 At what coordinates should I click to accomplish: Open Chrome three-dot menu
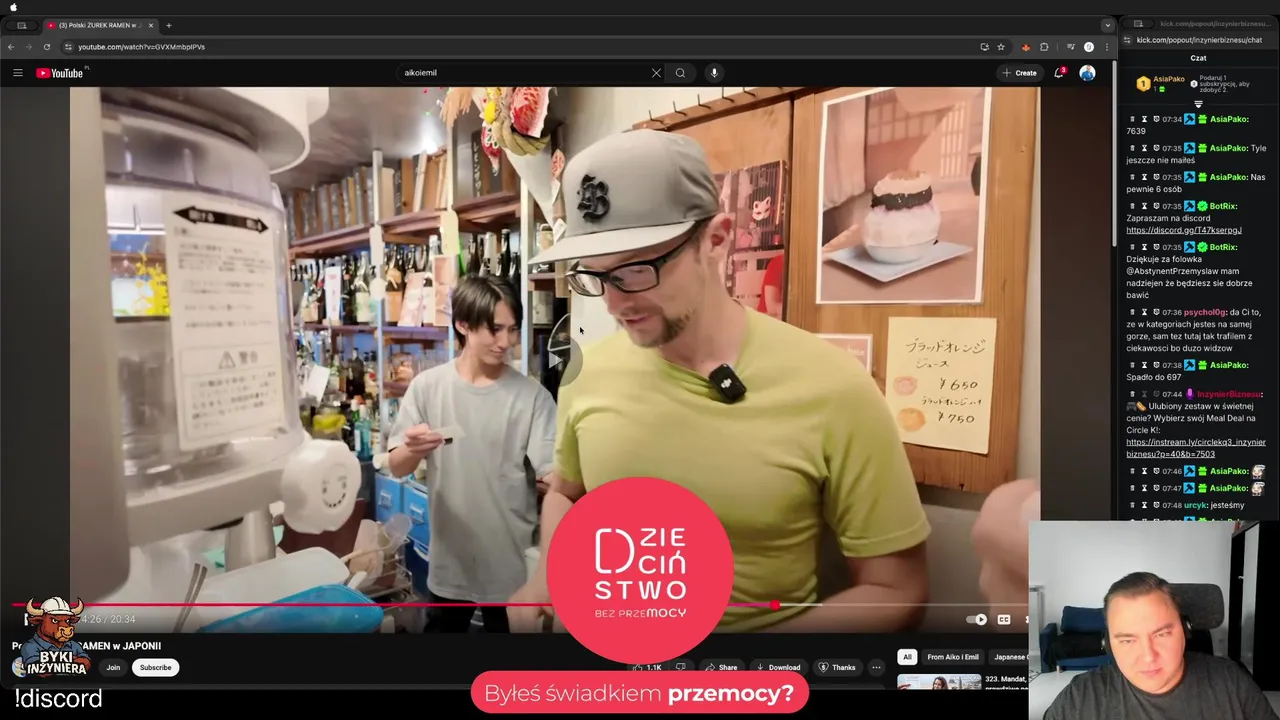point(1106,47)
